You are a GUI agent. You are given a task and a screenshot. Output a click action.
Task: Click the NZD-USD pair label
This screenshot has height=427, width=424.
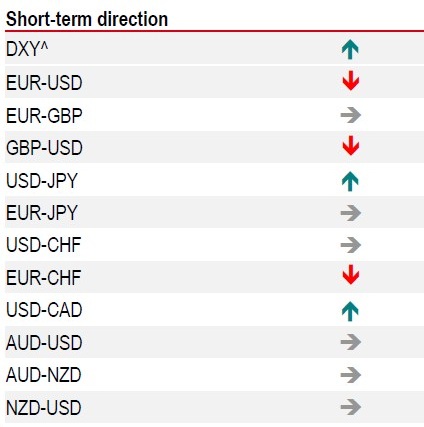click(x=44, y=408)
